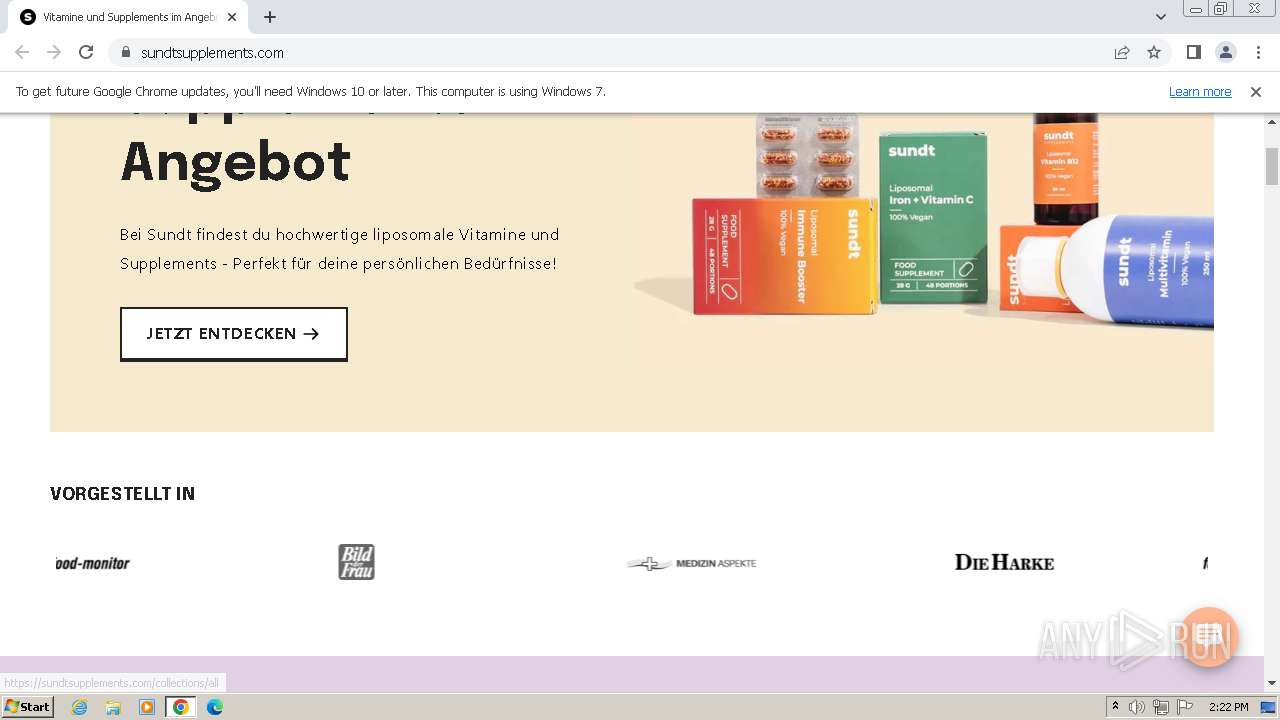Image resolution: width=1280 pixels, height=720 pixels.
Task: Open Windows Media Player from the taskbar
Action: (147, 707)
